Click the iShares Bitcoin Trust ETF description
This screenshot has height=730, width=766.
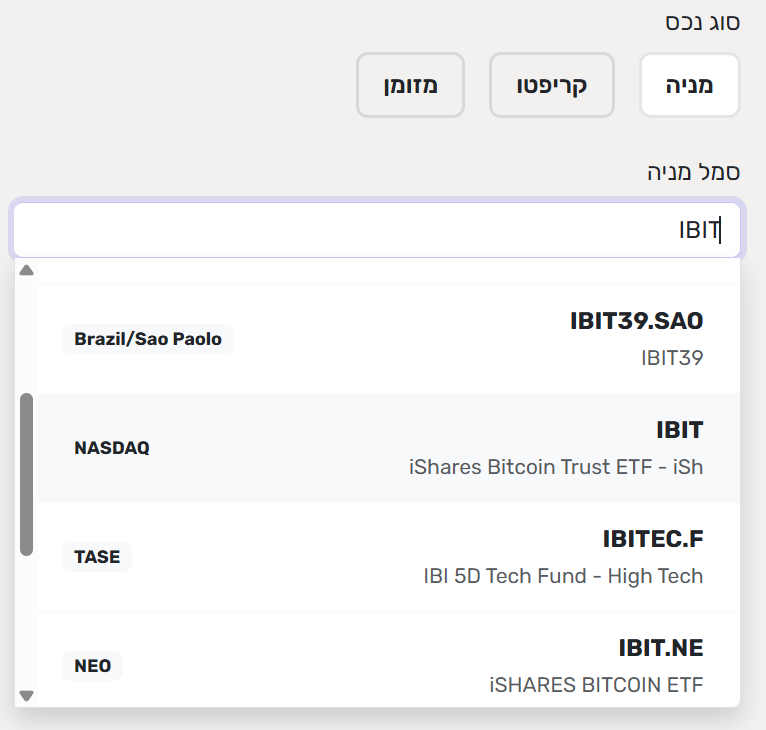pyautogui.click(x=556, y=467)
